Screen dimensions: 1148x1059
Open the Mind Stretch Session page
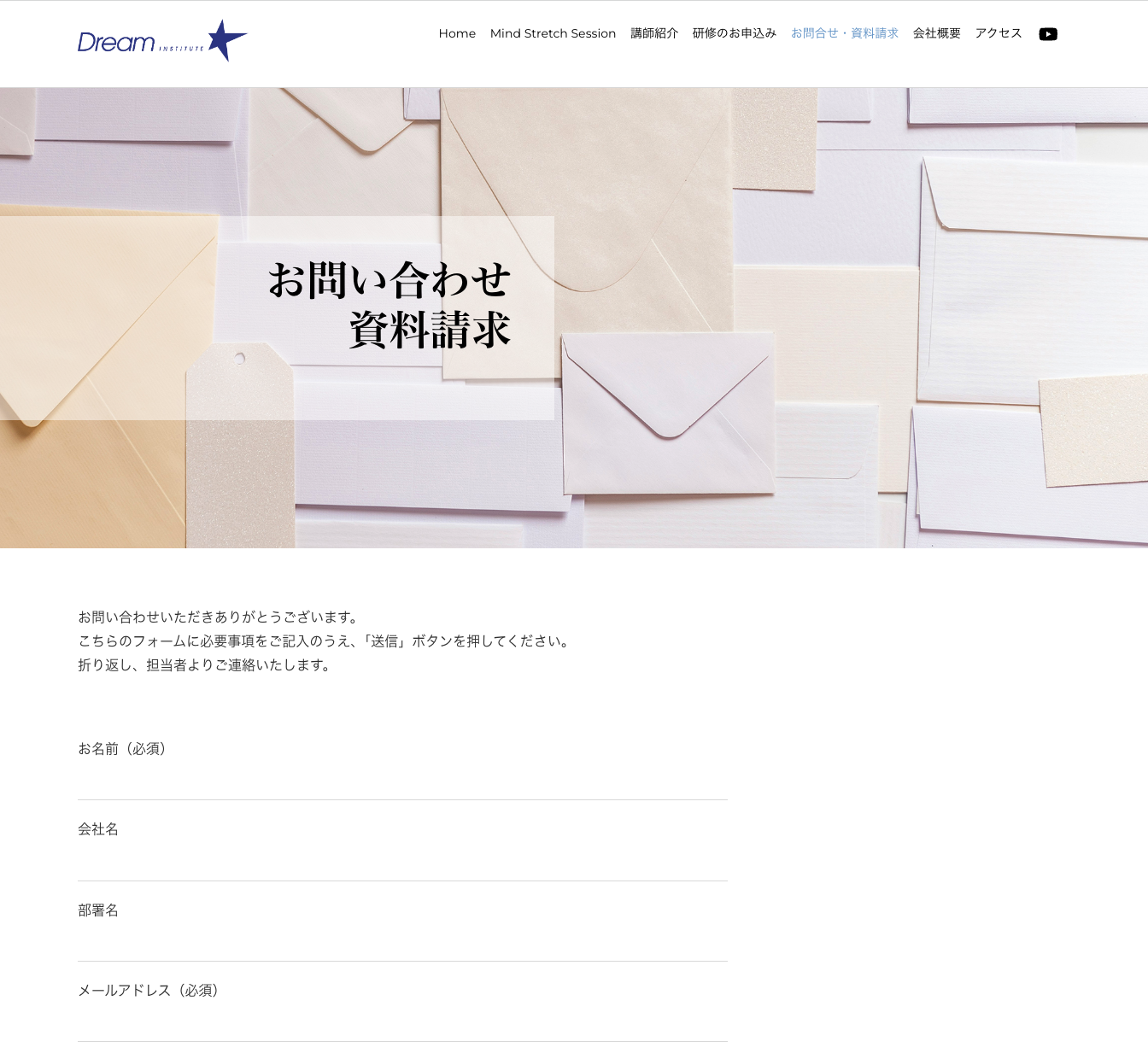553,33
